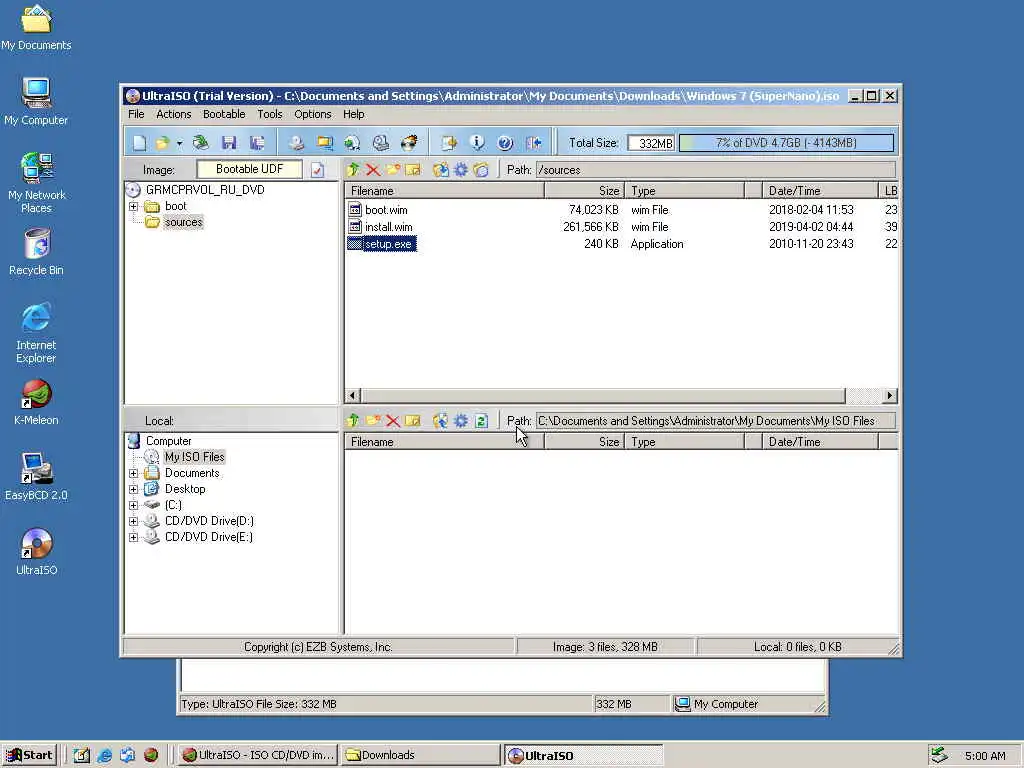Viewport: 1024px width, 768px height.
Task: Click the Extract icon in image pane toolbar
Action: (441, 170)
